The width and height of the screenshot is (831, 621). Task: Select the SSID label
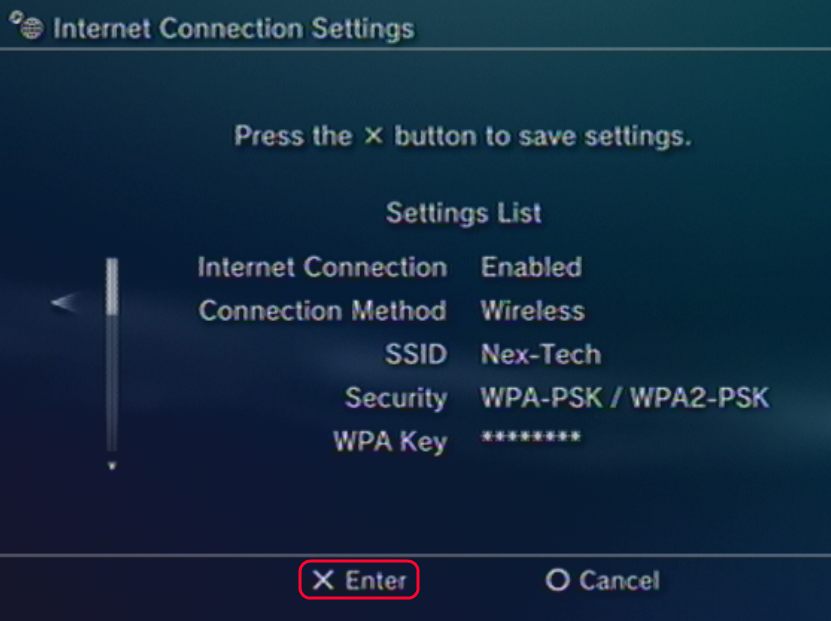tap(416, 354)
